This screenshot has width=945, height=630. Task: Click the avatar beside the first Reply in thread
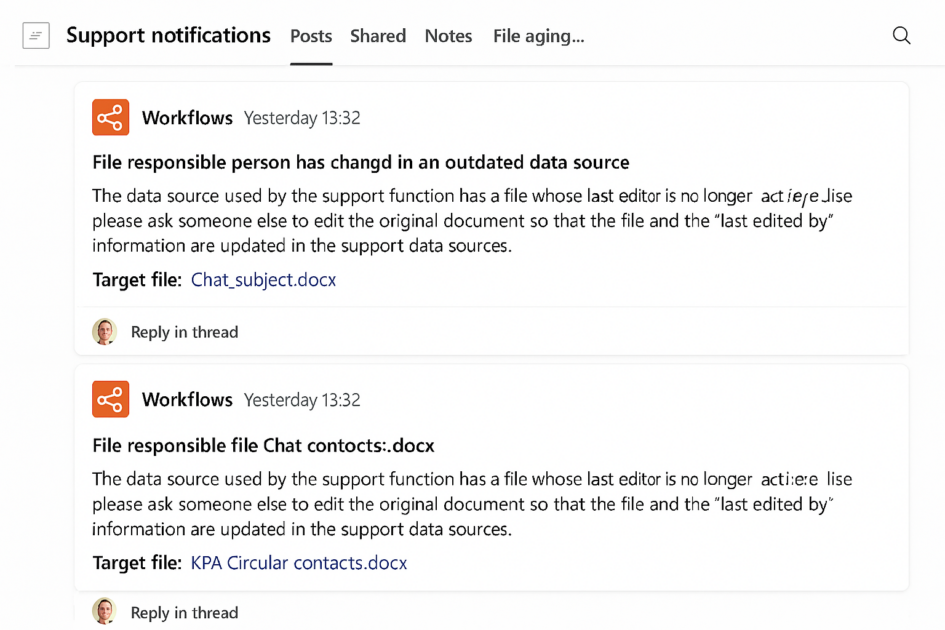104,332
